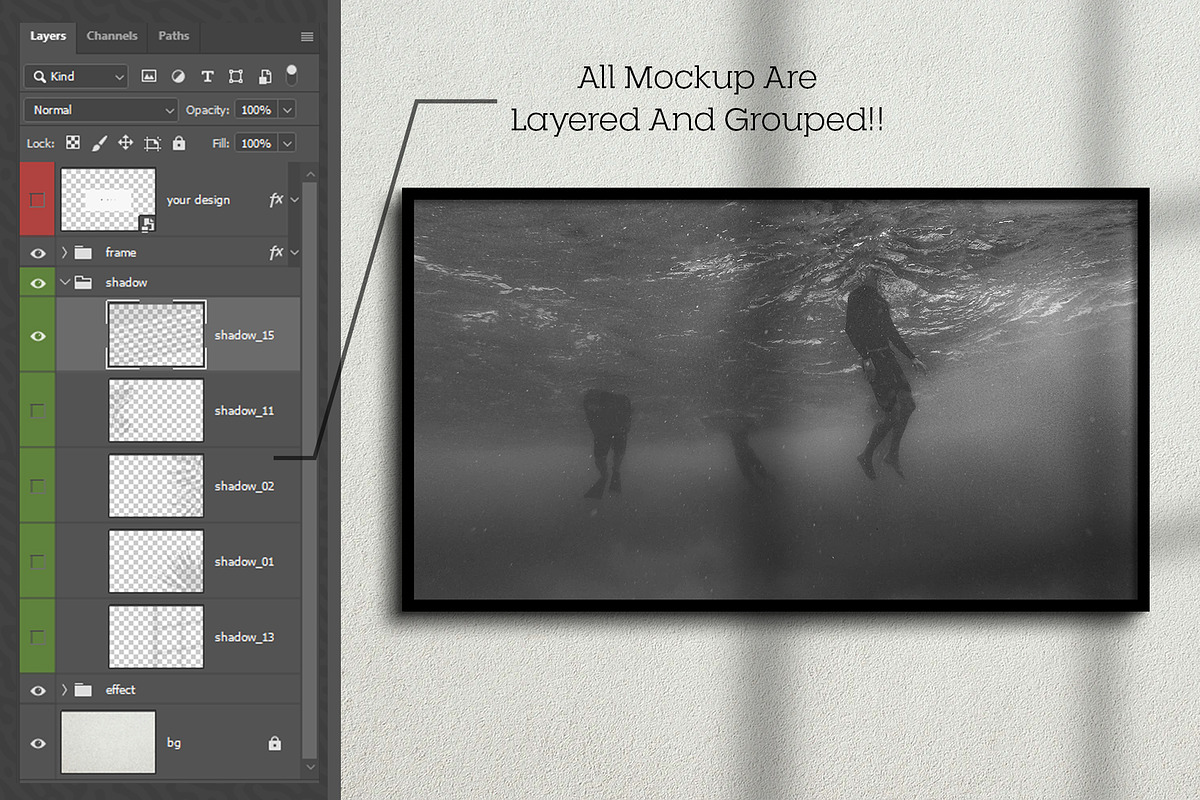The width and height of the screenshot is (1200, 800).
Task: Lock transparent pixels icon
Action: tap(72, 143)
